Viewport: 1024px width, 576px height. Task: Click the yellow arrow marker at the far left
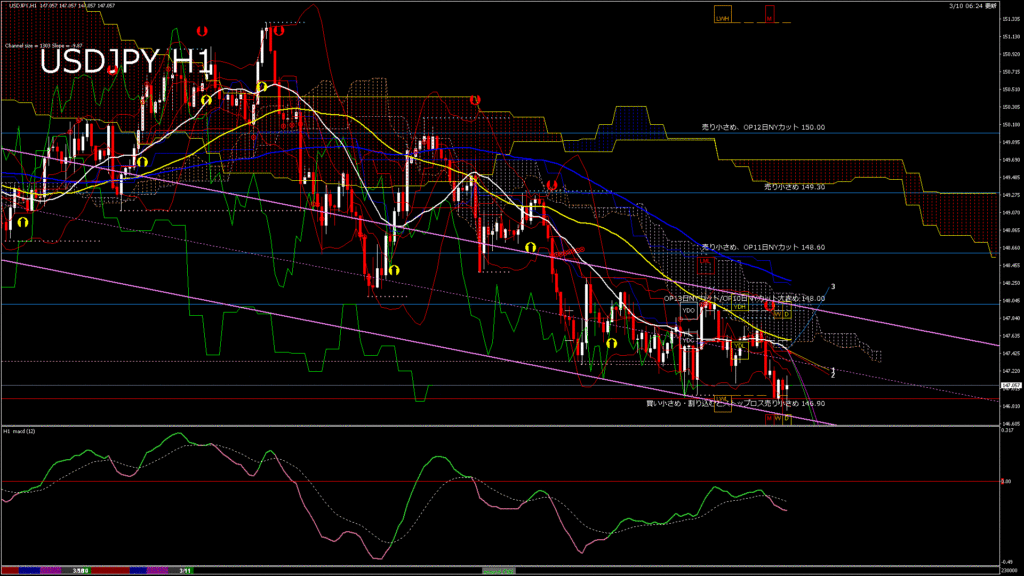(x=22, y=221)
